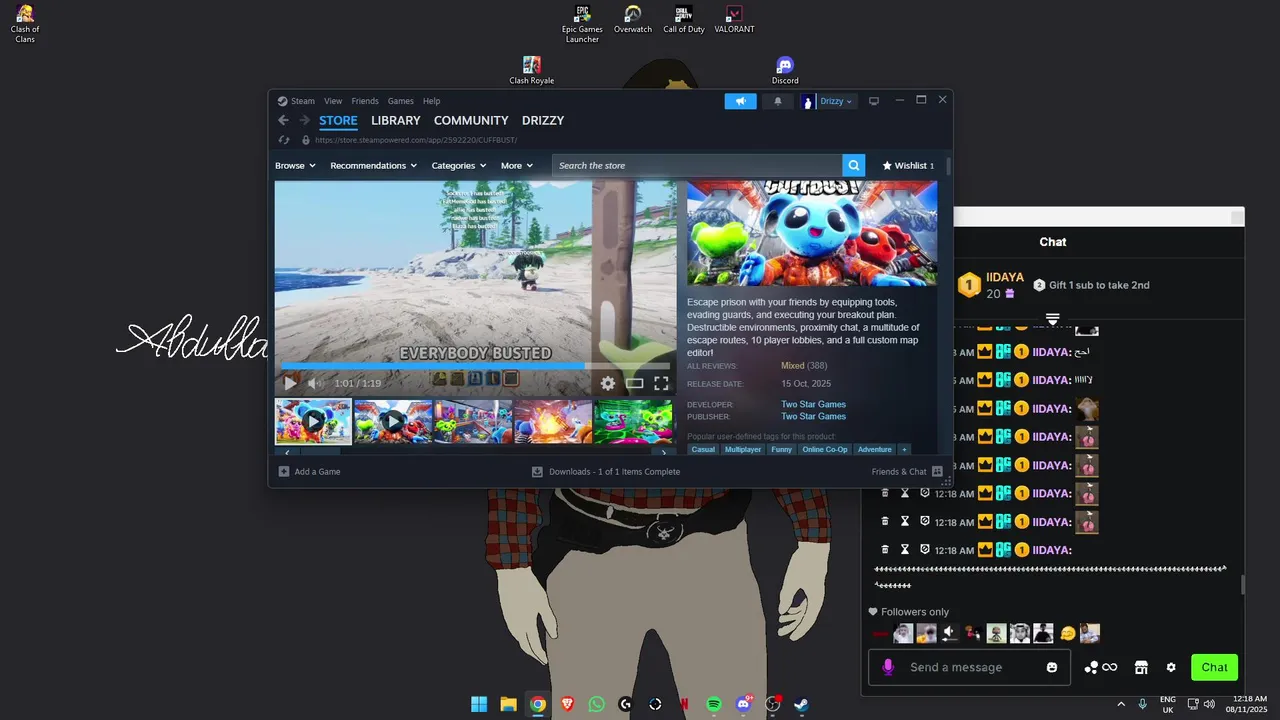
Task: Click the green Chat send button
Action: coord(1214,667)
